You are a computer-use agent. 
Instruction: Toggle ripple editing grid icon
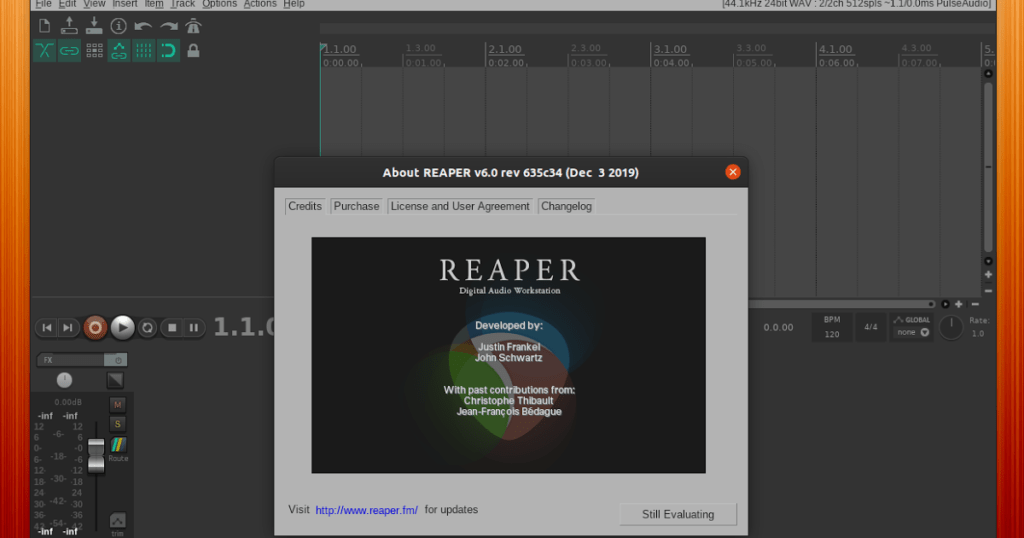coord(94,50)
